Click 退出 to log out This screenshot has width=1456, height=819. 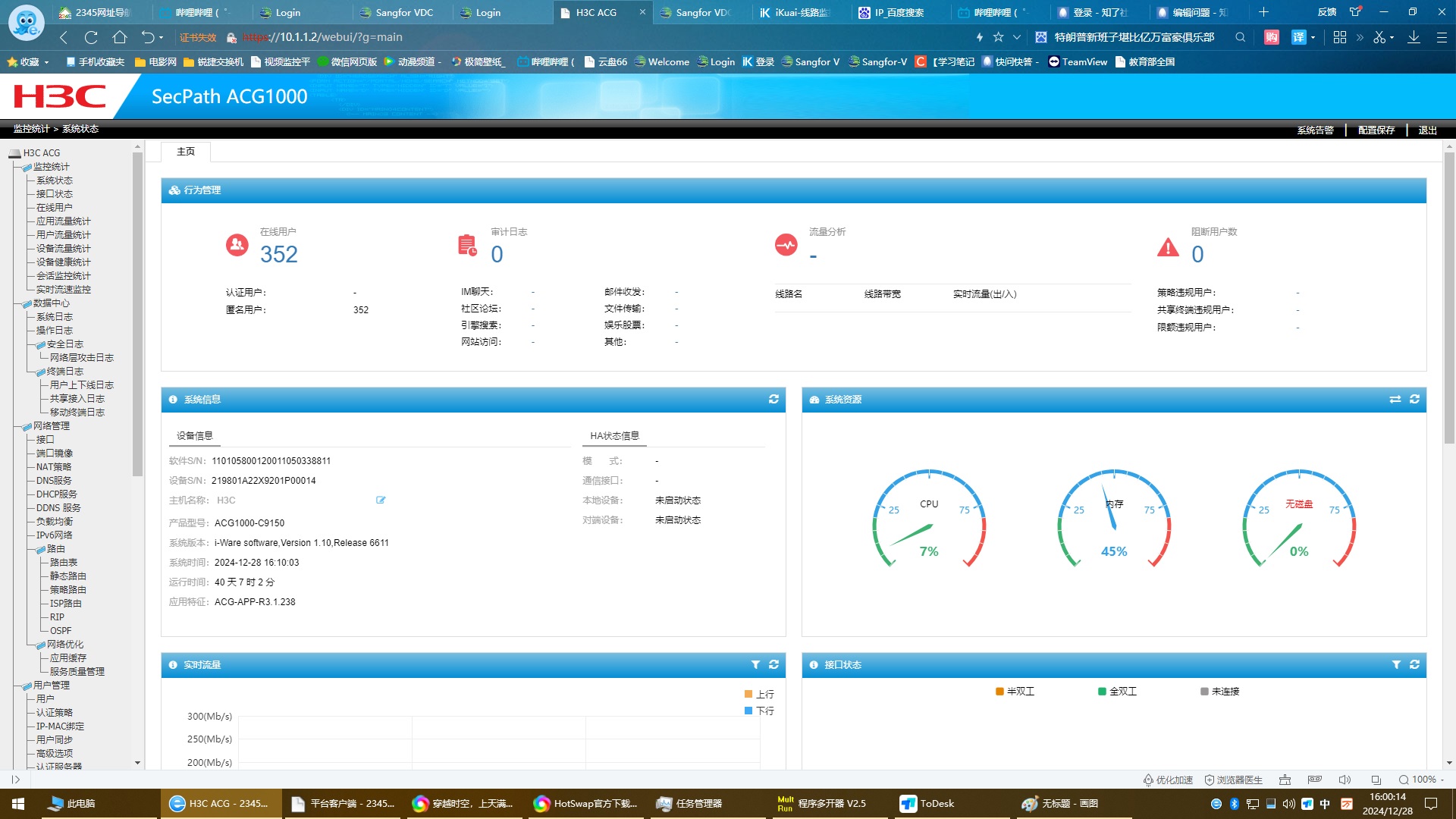[x=1427, y=130]
